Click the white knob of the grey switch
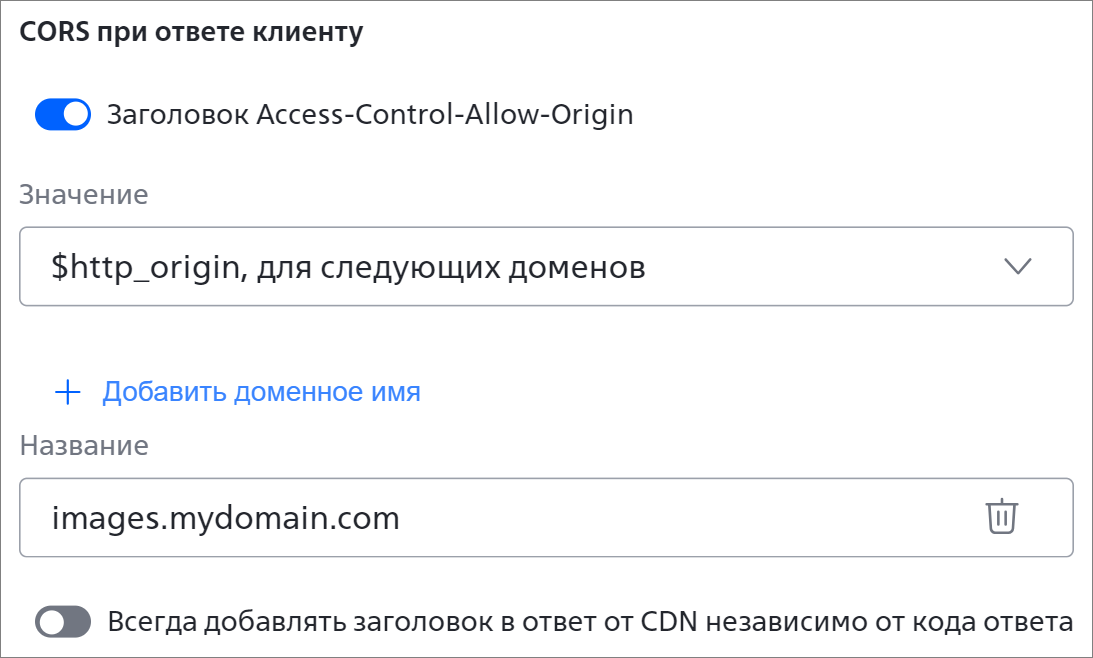 (x=51, y=622)
